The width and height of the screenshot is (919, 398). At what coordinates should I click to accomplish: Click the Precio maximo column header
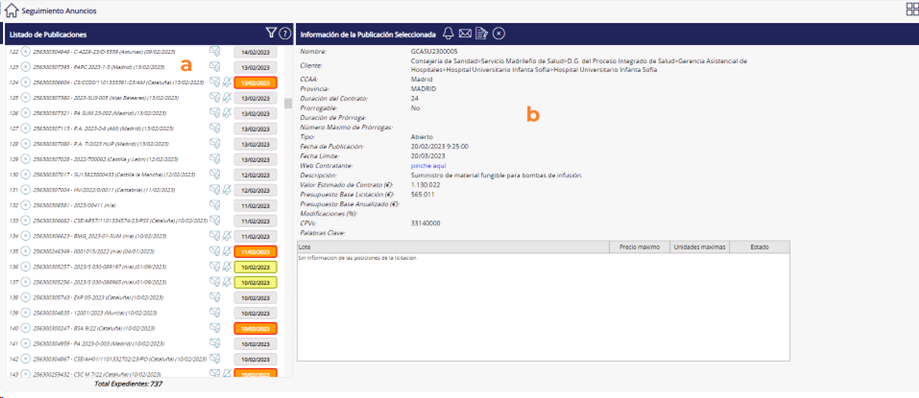[640, 247]
